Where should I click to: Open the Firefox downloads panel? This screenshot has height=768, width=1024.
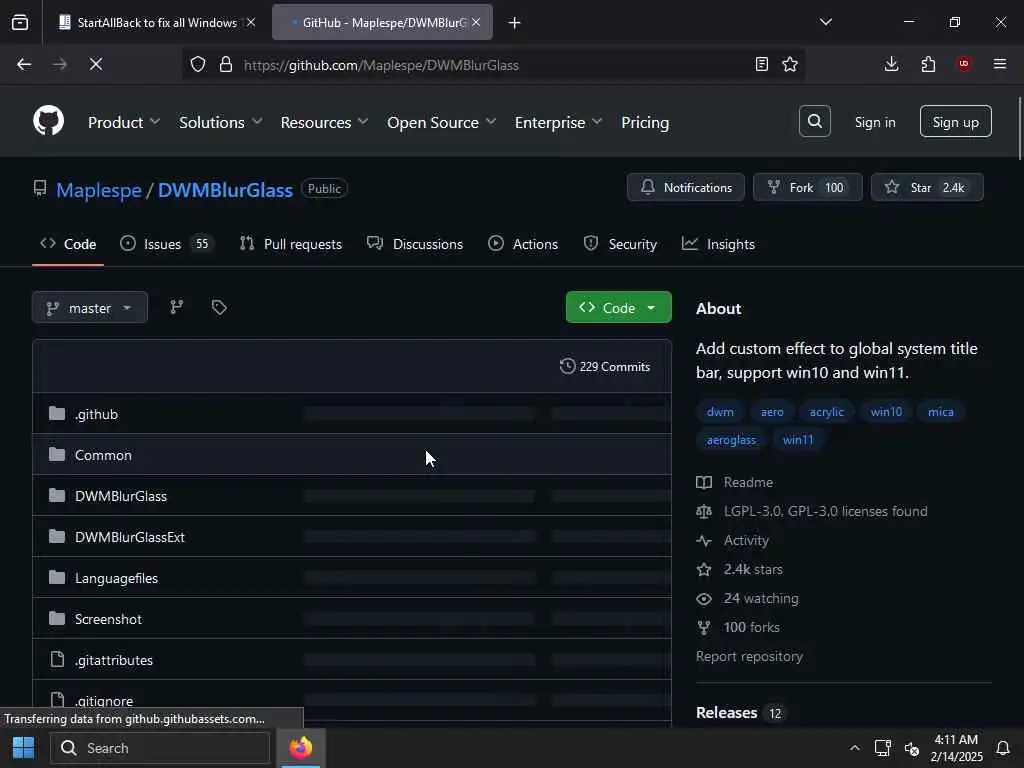891,64
